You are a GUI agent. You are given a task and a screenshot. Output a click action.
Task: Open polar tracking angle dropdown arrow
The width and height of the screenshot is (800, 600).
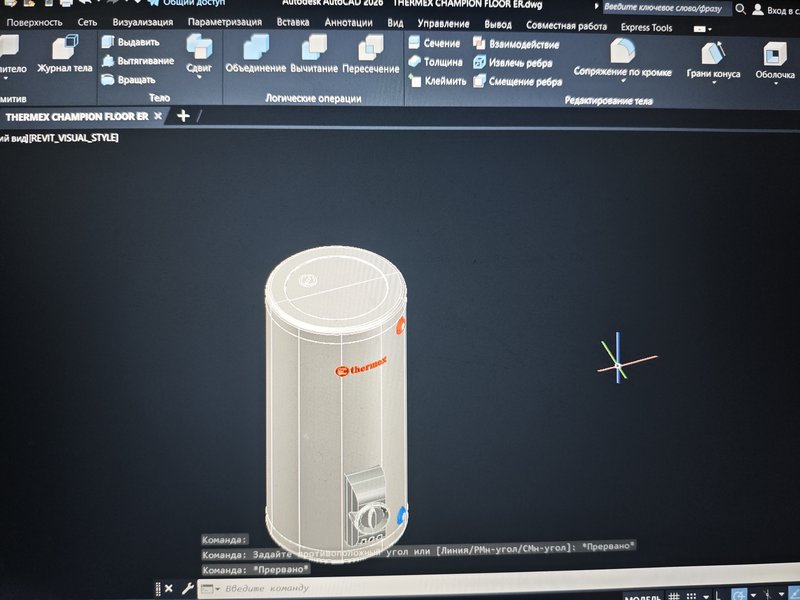[x=753, y=596]
